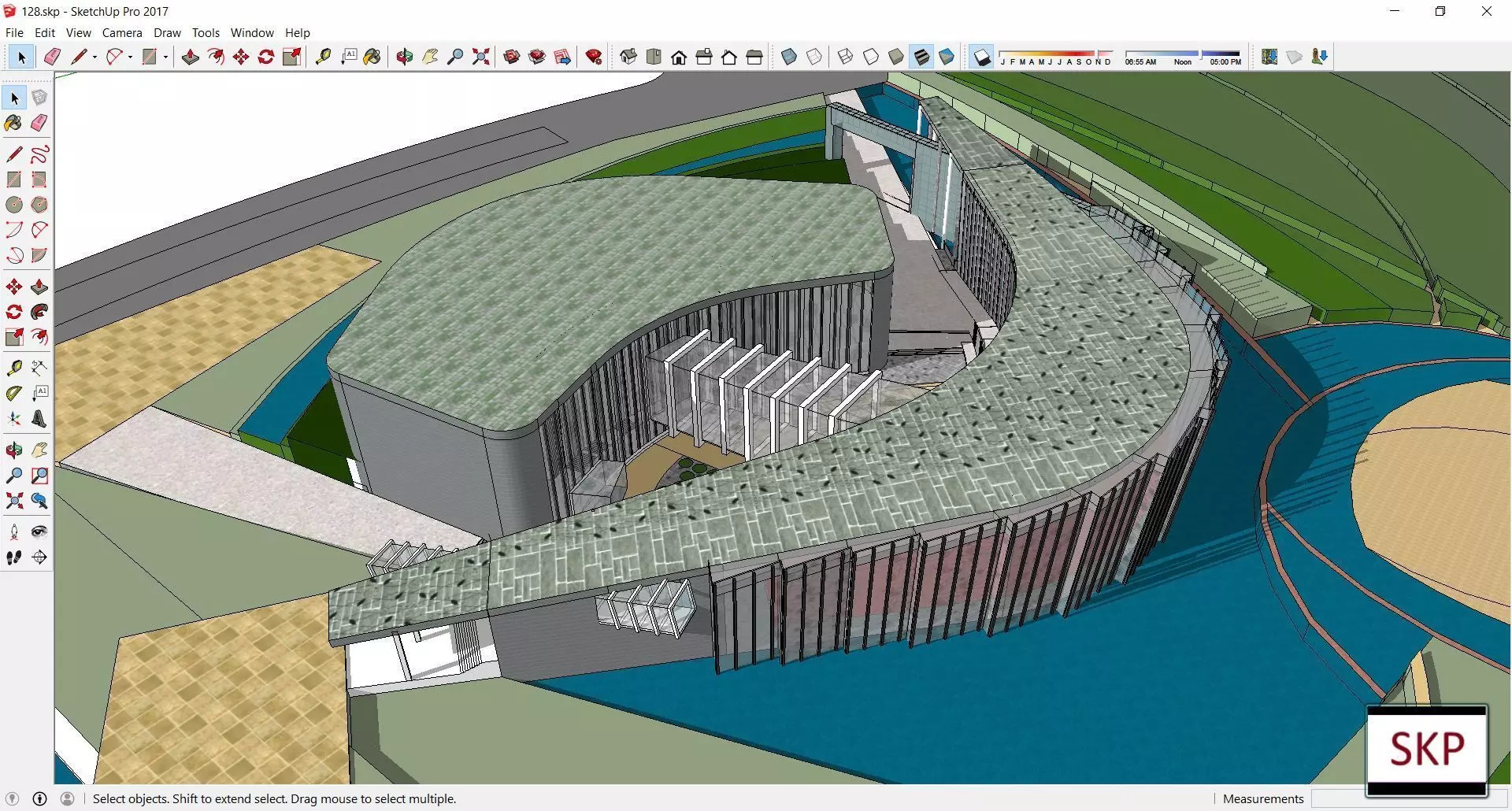Click the sign-in person icon
Image resolution: width=1512 pixels, height=811 pixels.
pyautogui.click(x=68, y=798)
